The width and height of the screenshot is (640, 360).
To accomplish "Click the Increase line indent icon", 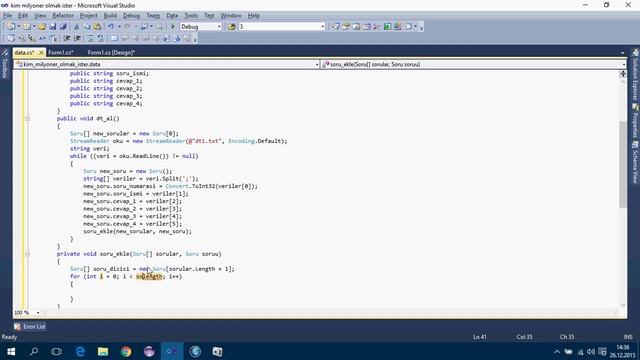I will coord(77,38).
